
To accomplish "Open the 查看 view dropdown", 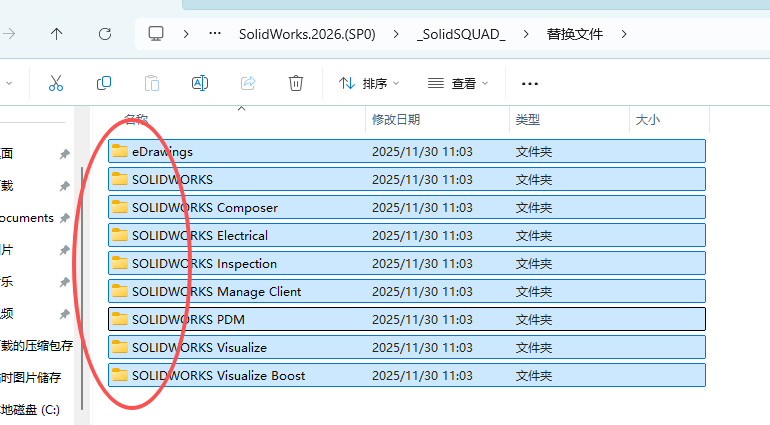I will coord(458,84).
